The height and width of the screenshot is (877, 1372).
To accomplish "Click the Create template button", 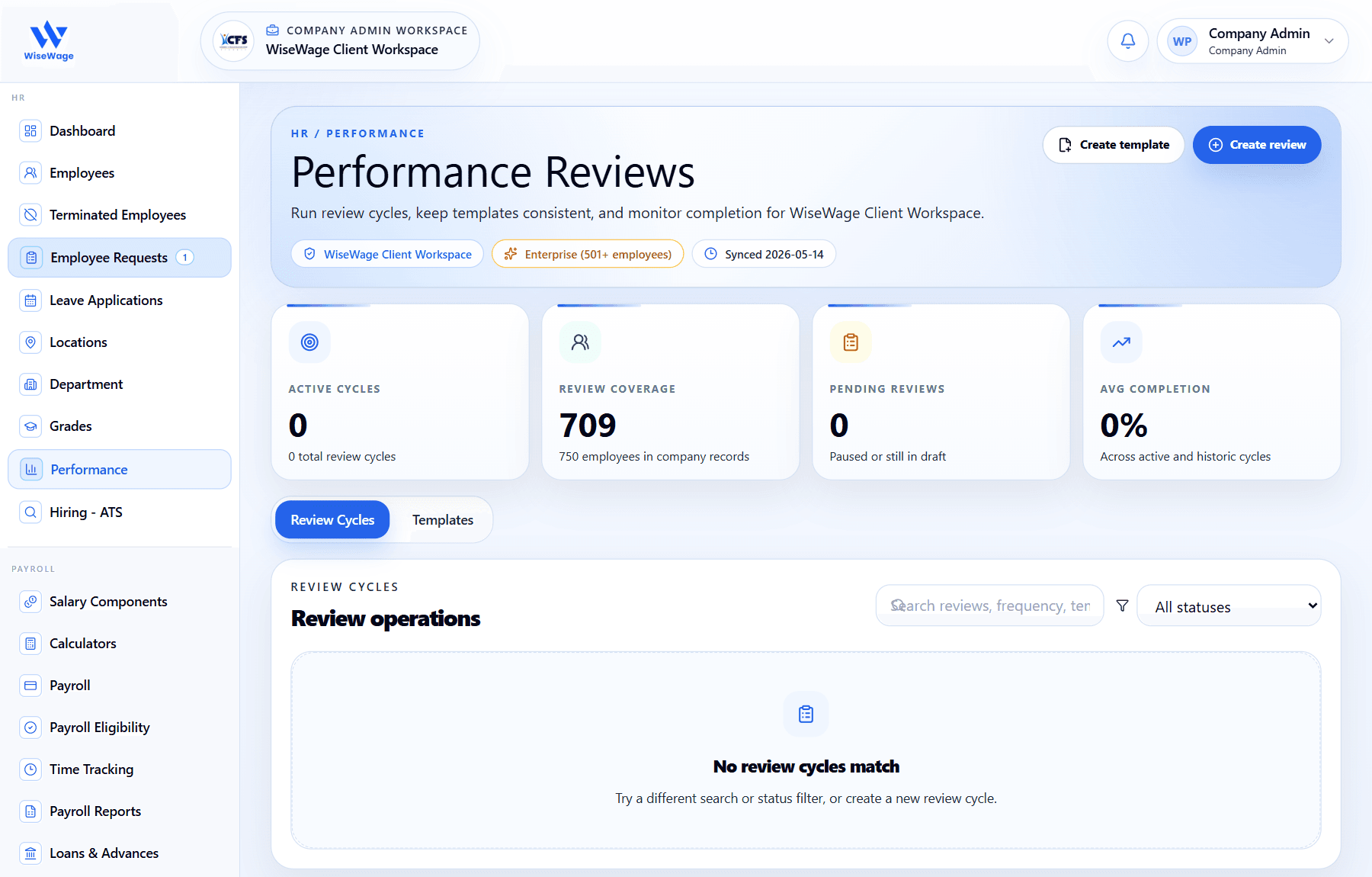I will [x=1114, y=145].
